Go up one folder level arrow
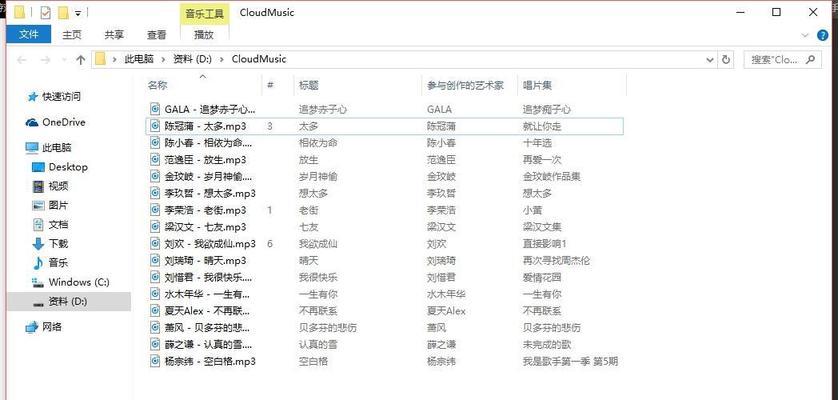 tap(81, 60)
